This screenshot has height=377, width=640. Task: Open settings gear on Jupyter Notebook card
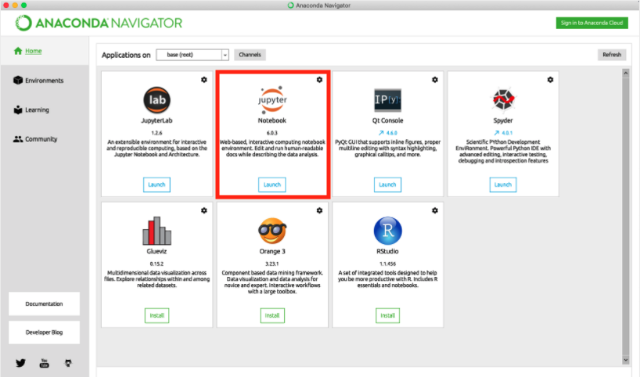click(320, 80)
